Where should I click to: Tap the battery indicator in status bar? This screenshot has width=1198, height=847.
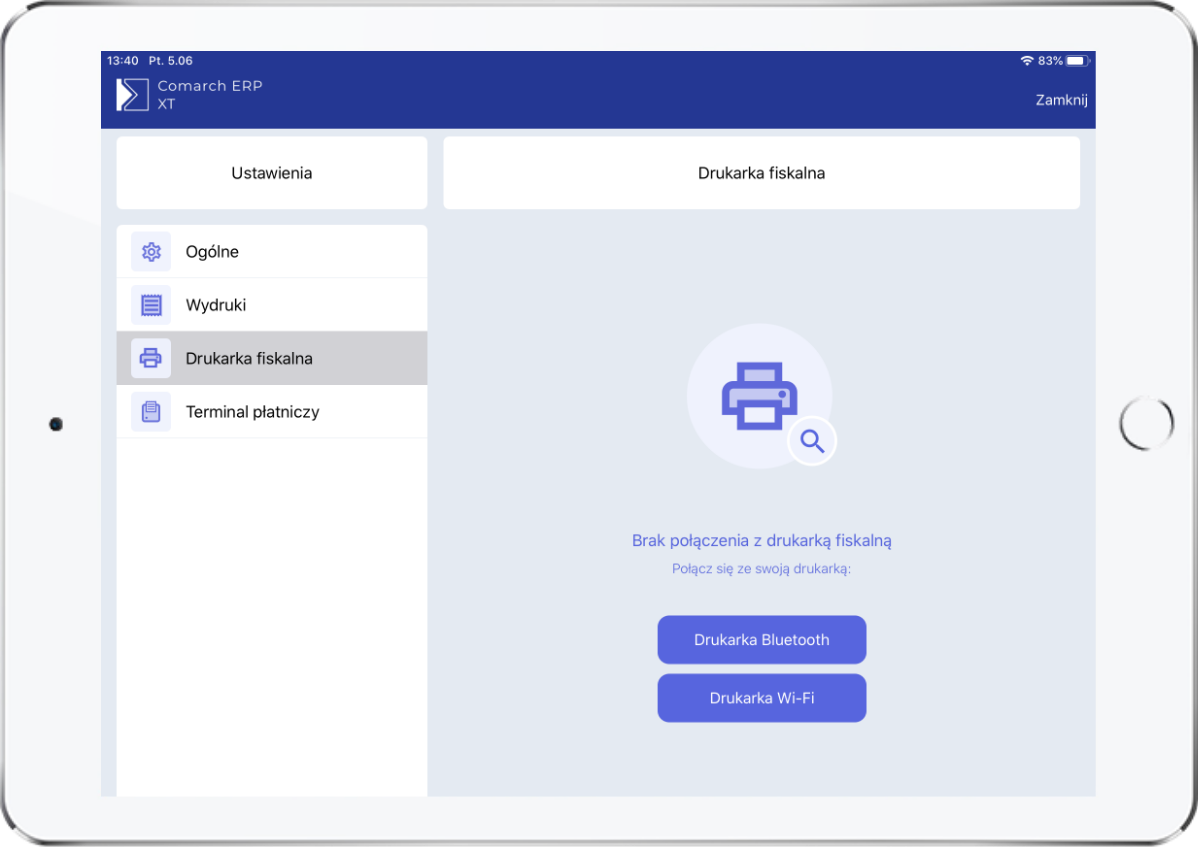click(x=1077, y=61)
